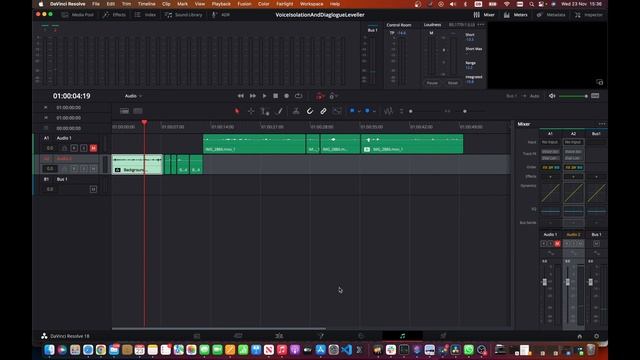
Task: Add effect to A2 in Mixer
Action: (573, 177)
